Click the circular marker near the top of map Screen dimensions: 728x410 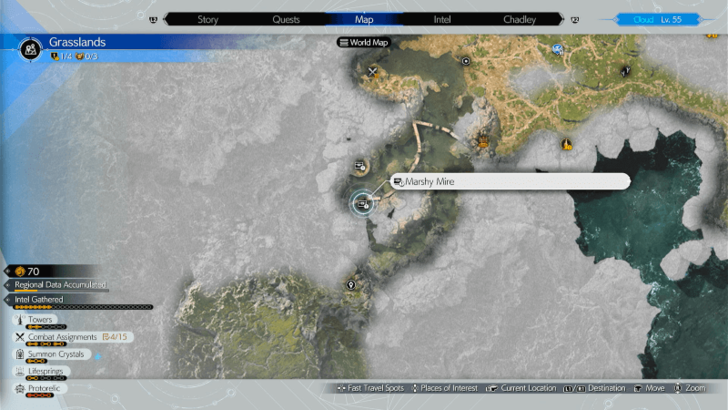click(466, 61)
